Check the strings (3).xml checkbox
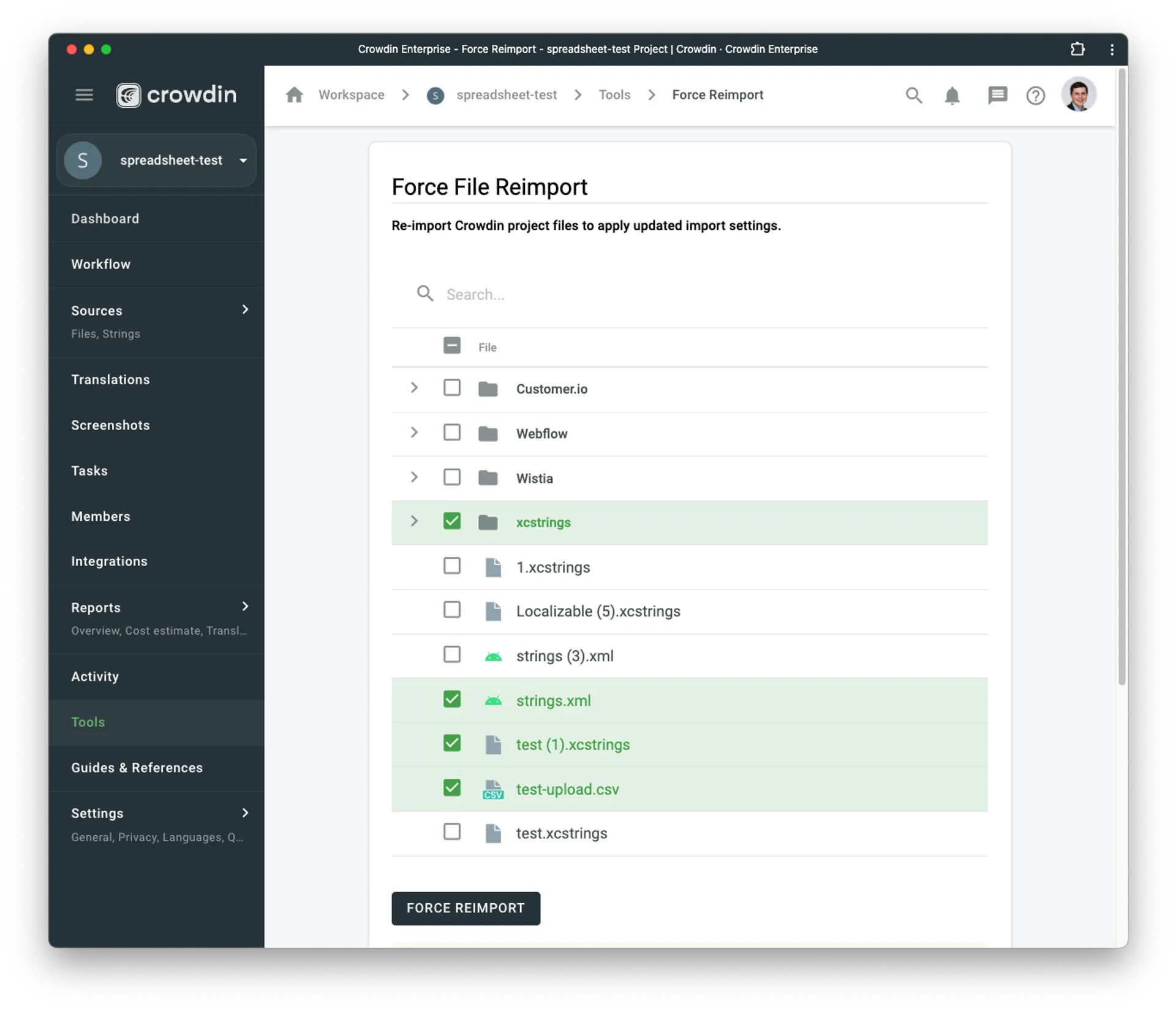The width and height of the screenshot is (1176, 1011). coord(452,654)
